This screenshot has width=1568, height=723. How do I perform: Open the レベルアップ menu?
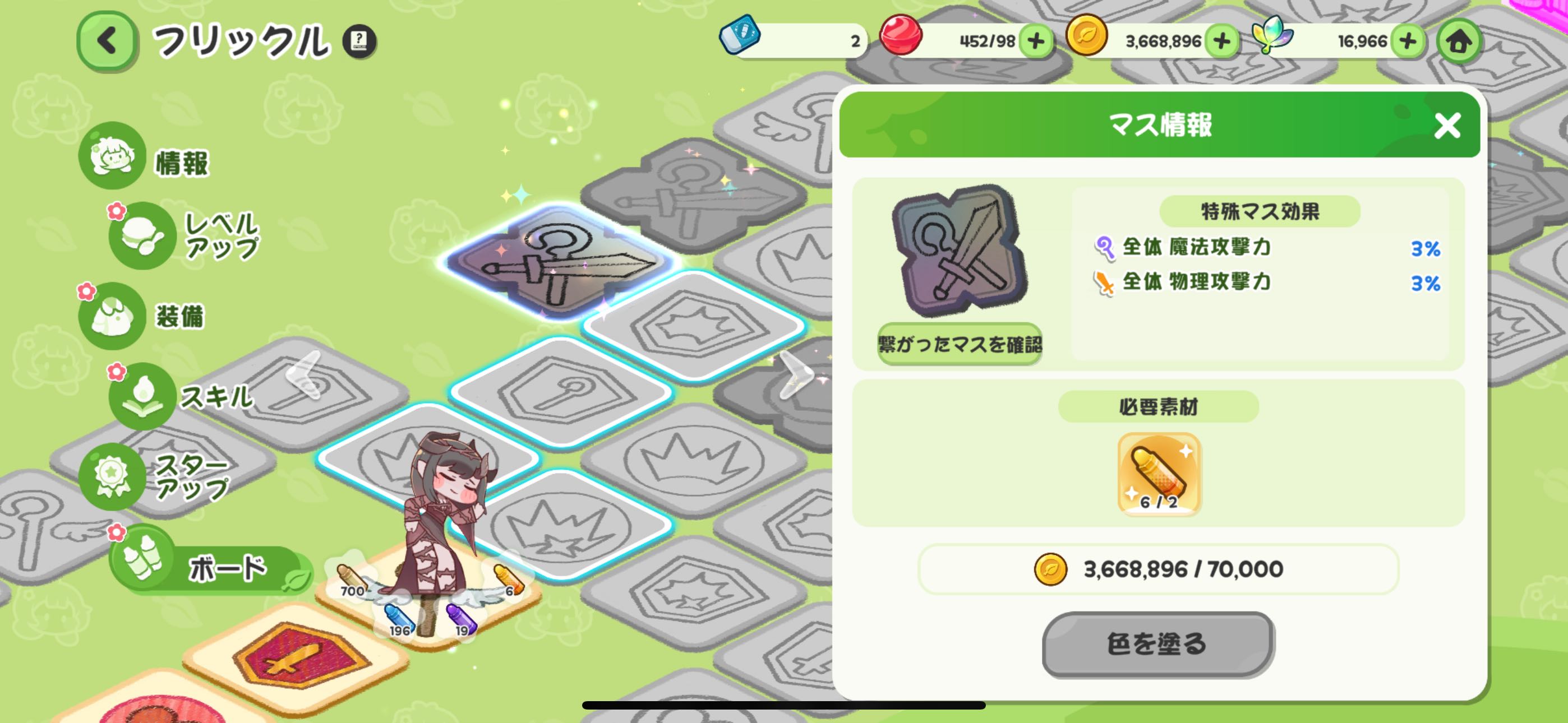click(x=185, y=235)
